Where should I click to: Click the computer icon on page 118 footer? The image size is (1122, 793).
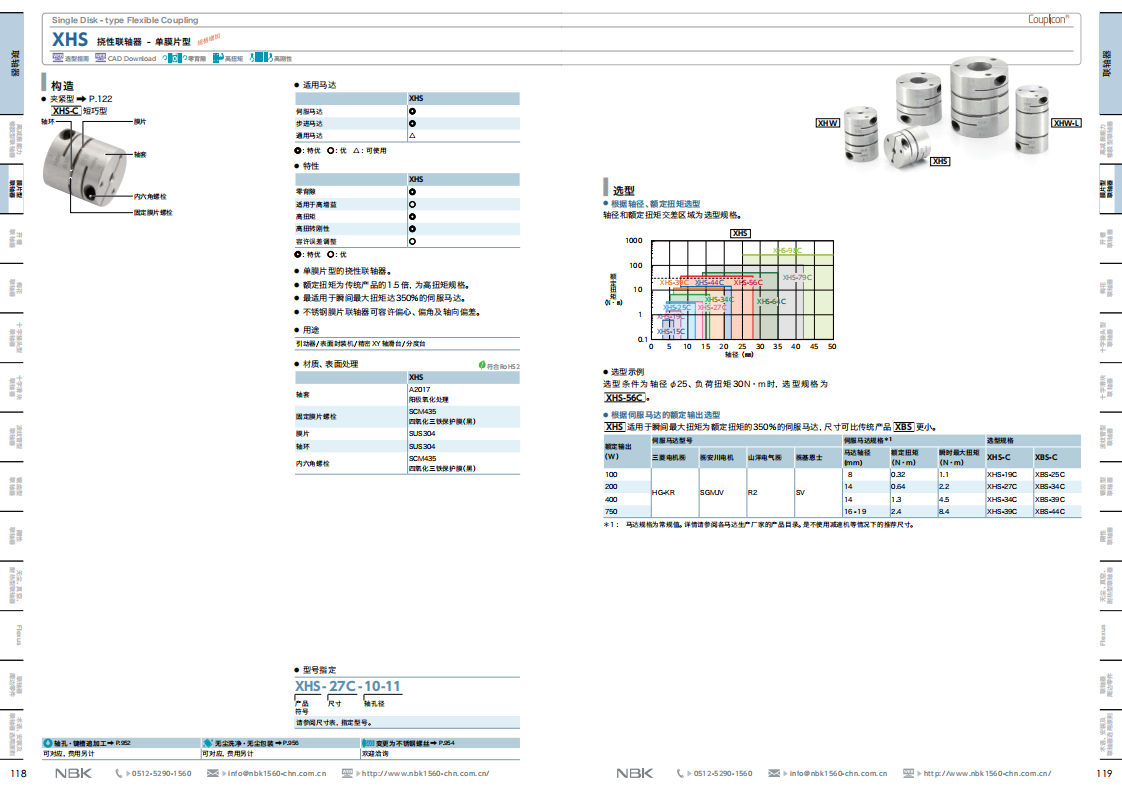click(347, 773)
